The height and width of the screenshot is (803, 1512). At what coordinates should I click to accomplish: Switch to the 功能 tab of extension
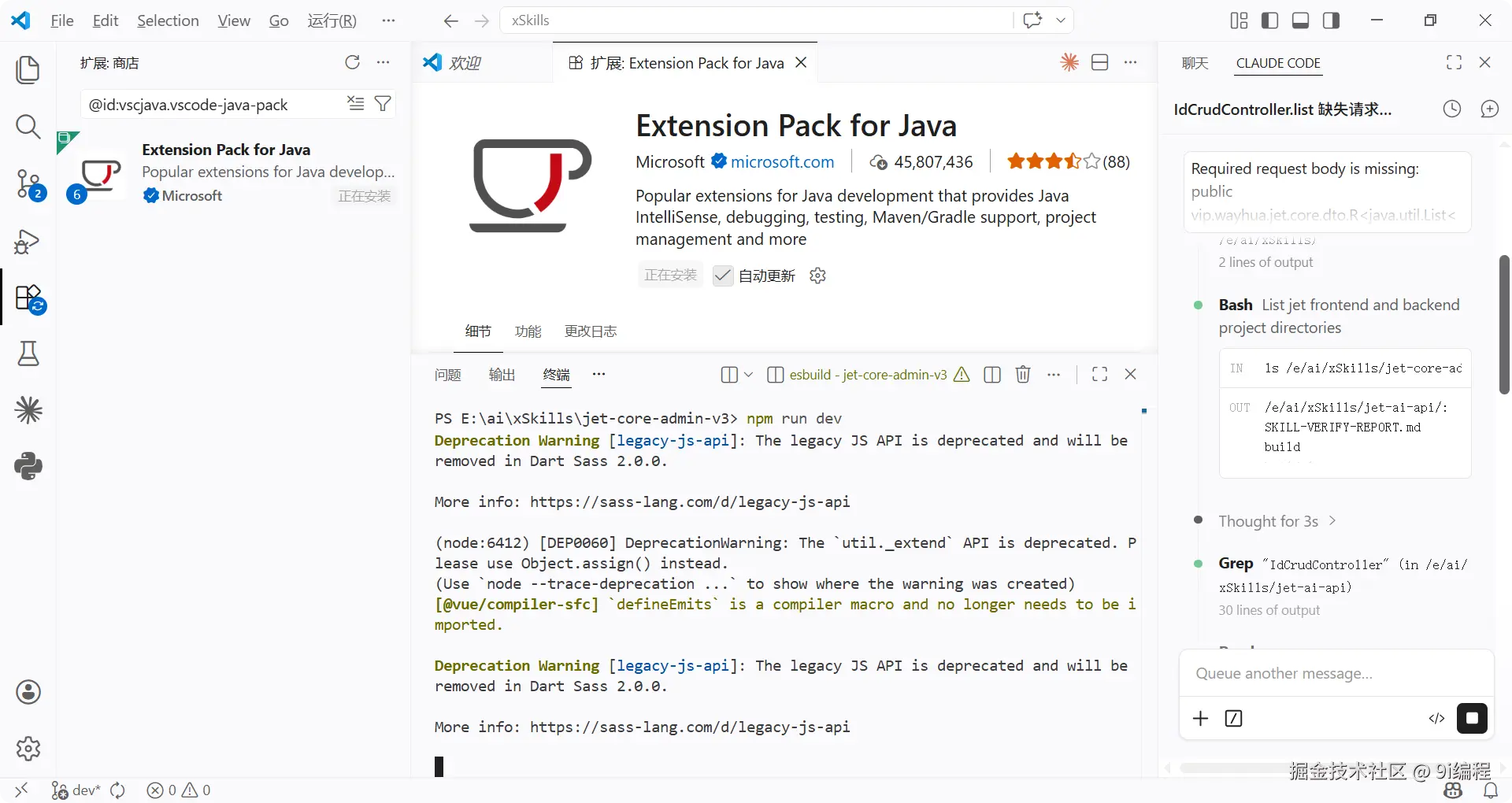[x=528, y=331]
